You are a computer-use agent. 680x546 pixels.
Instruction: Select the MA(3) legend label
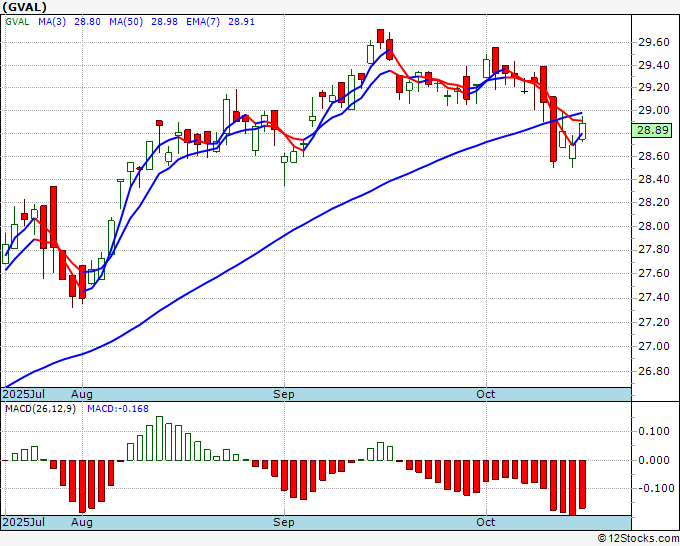tap(52, 22)
